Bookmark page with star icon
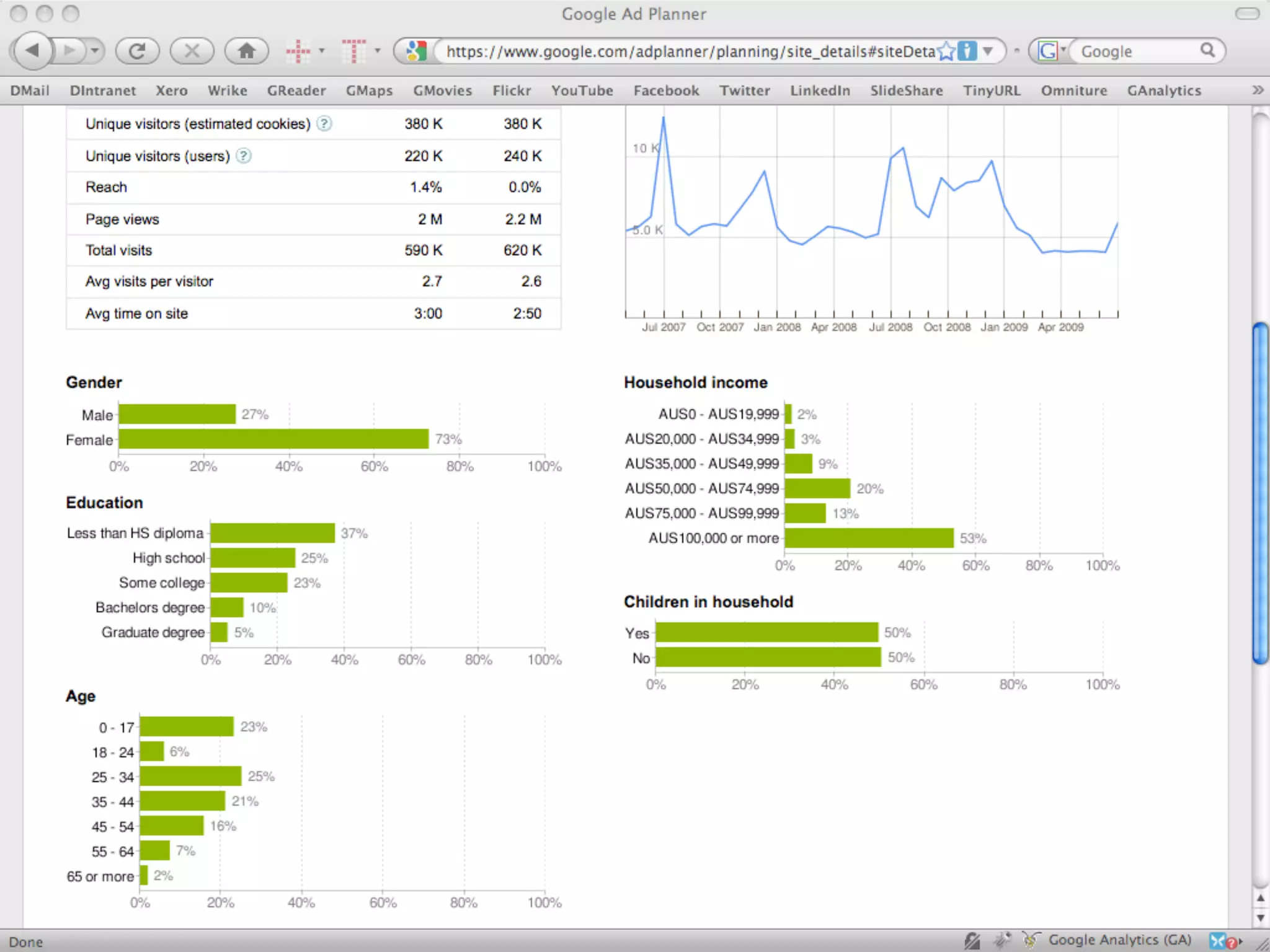1270x952 pixels. click(x=946, y=51)
